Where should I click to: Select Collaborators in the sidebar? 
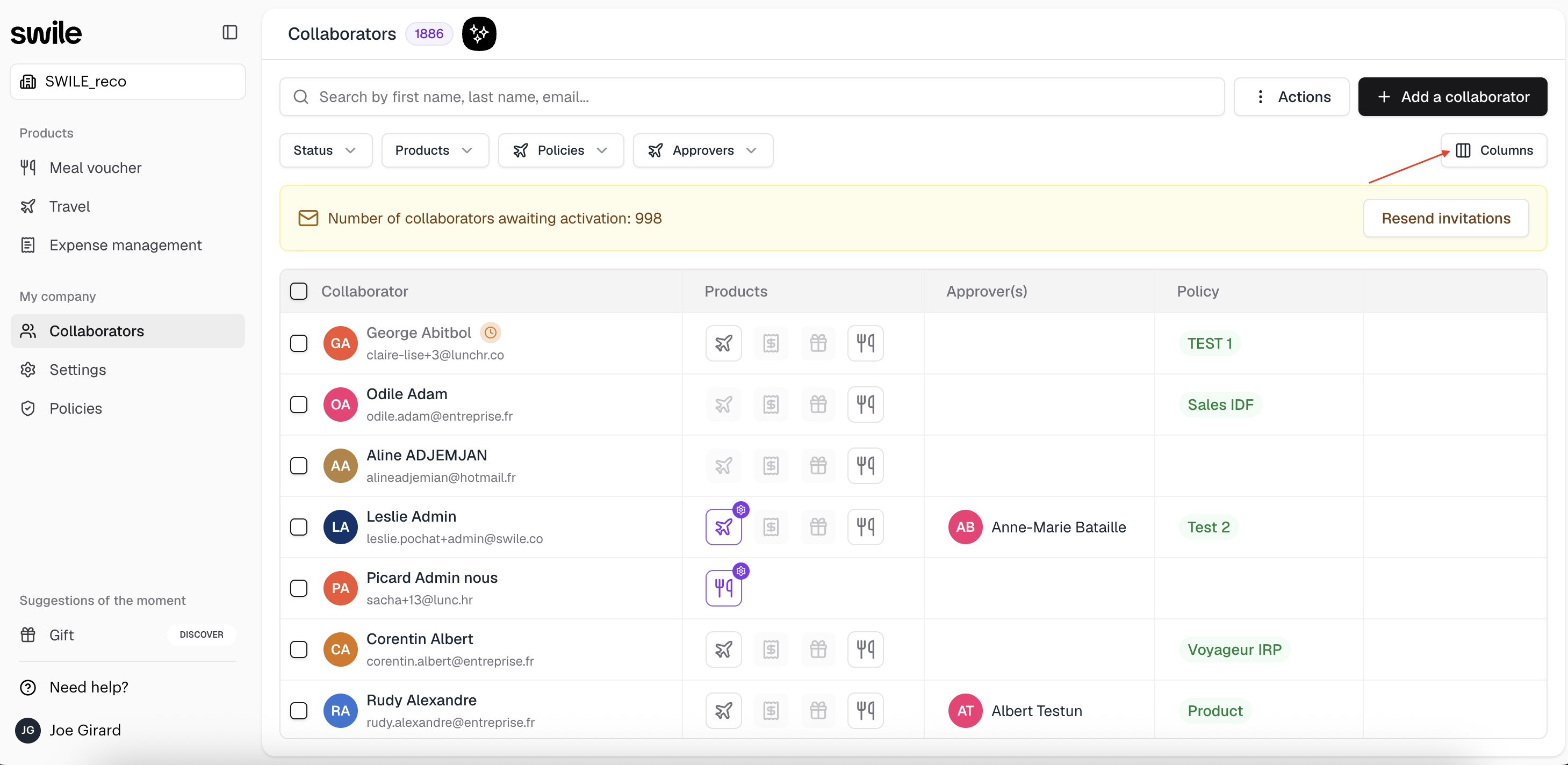[128, 331]
